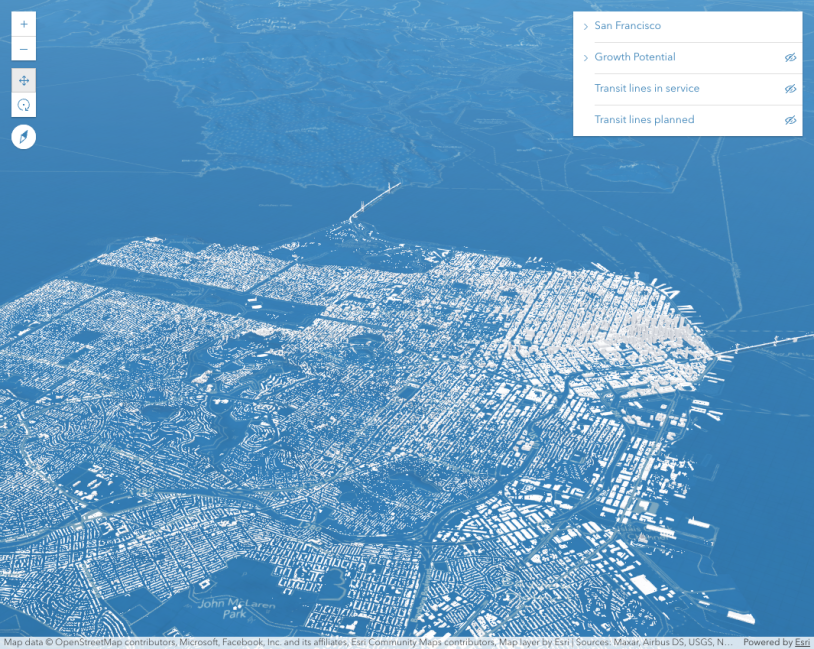Toggle visibility of Transit lines in service
The width and height of the screenshot is (814, 649).
click(x=789, y=89)
